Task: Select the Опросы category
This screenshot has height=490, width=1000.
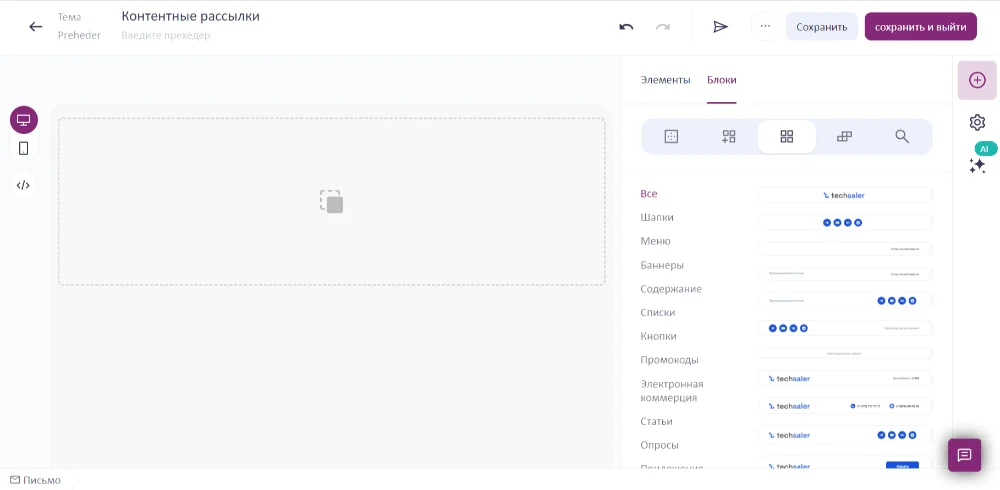Action: (659, 445)
